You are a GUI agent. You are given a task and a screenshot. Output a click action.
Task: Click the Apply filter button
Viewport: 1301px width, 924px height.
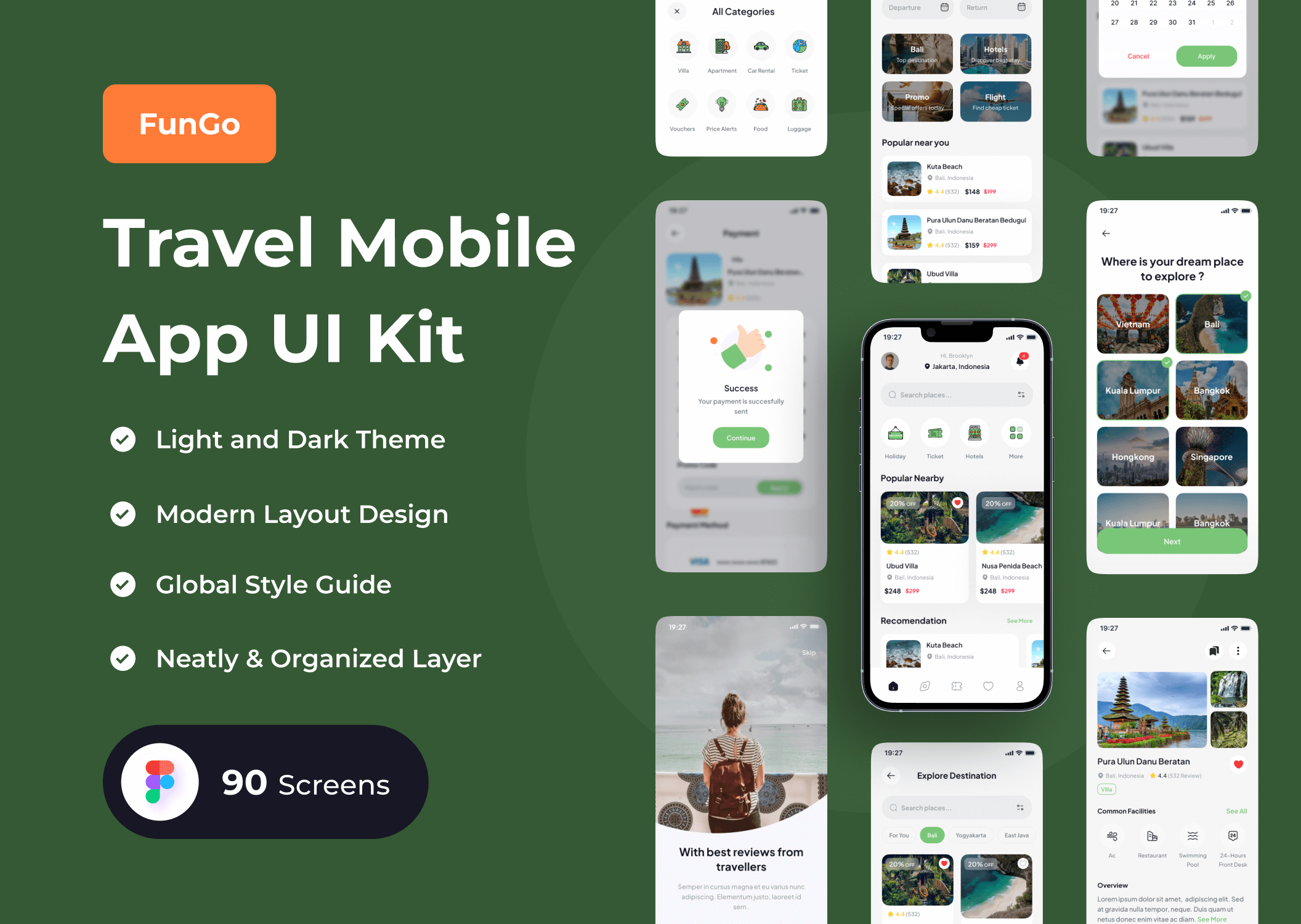[x=1206, y=55]
